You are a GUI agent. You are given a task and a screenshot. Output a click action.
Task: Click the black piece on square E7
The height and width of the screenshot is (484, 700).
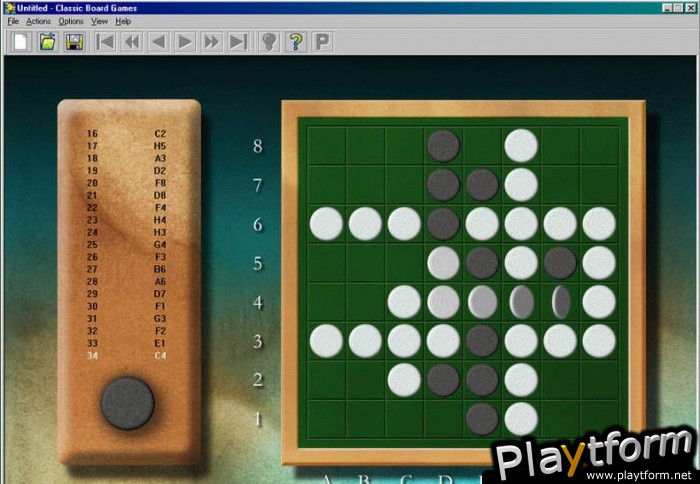pyautogui.click(x=482, y=185)
